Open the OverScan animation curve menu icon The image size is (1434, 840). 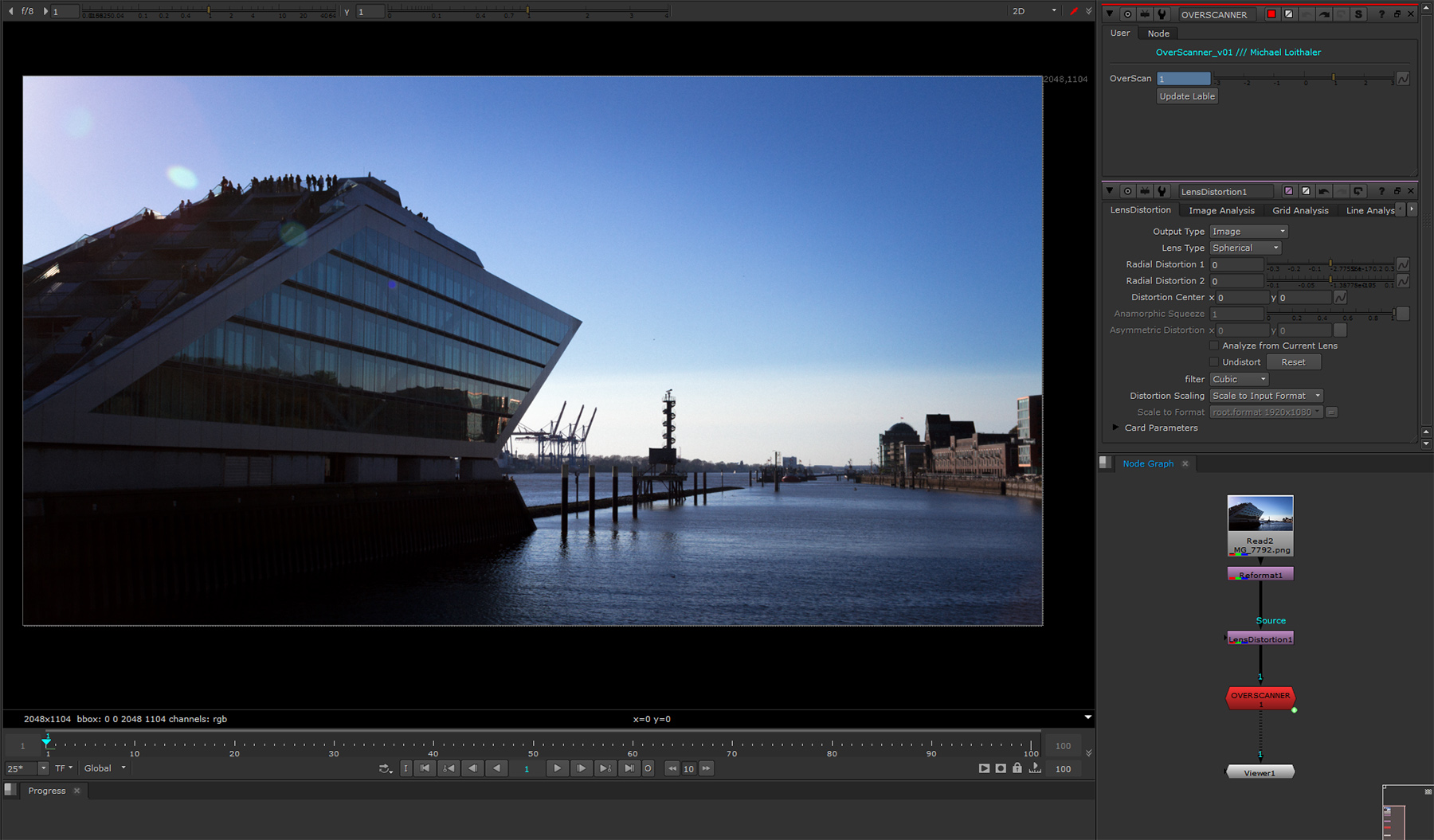click(x=1403, y=79)
